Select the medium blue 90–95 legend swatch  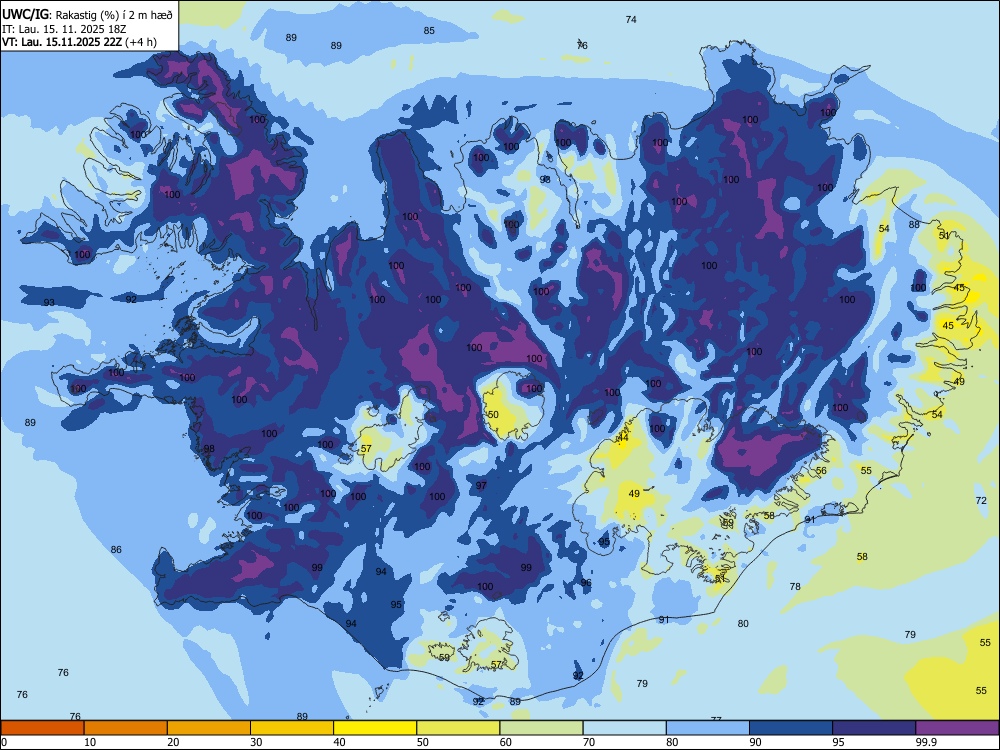click(x=791, y=728)
